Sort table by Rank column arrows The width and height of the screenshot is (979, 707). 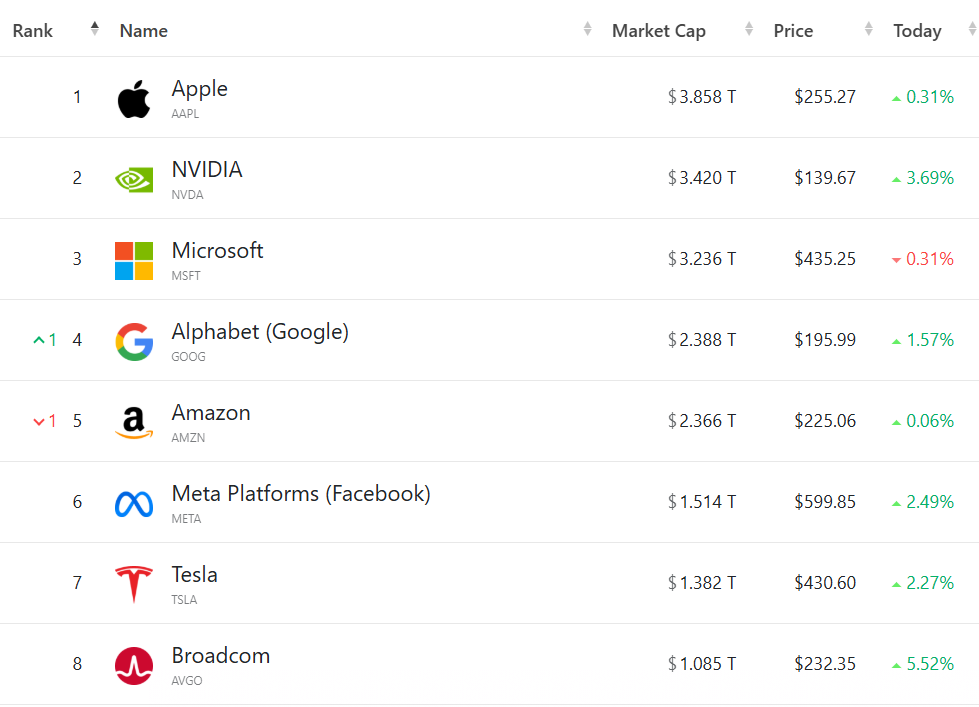pyautogui.click(x=95, y=29)
